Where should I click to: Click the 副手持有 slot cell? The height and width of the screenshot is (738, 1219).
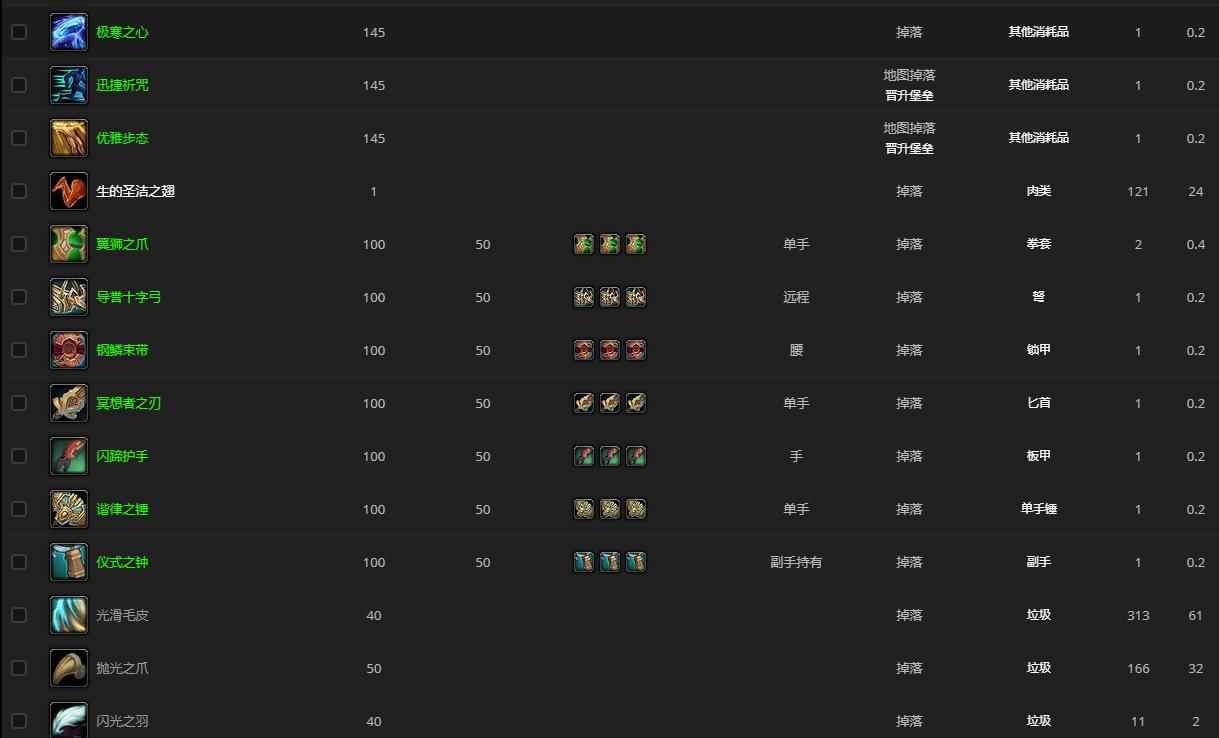pyautogui.click(x=796, y=562)
